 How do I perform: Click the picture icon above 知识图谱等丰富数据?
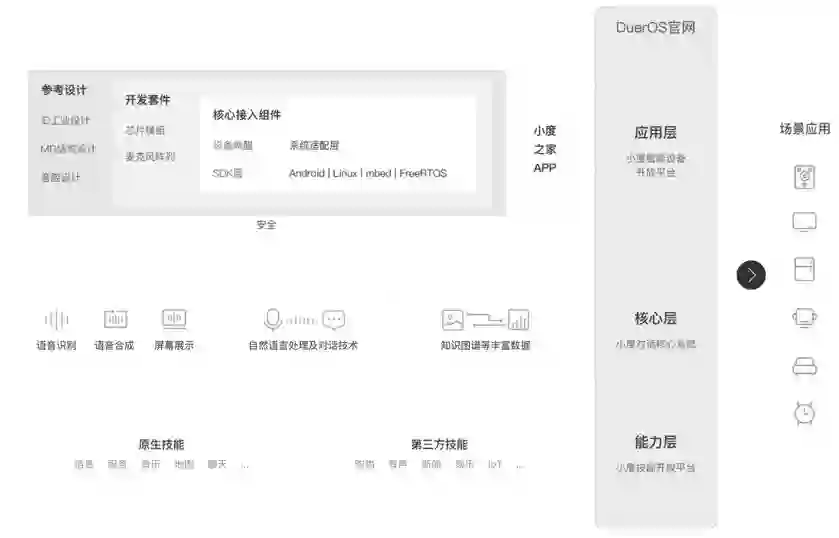point(453,320)
